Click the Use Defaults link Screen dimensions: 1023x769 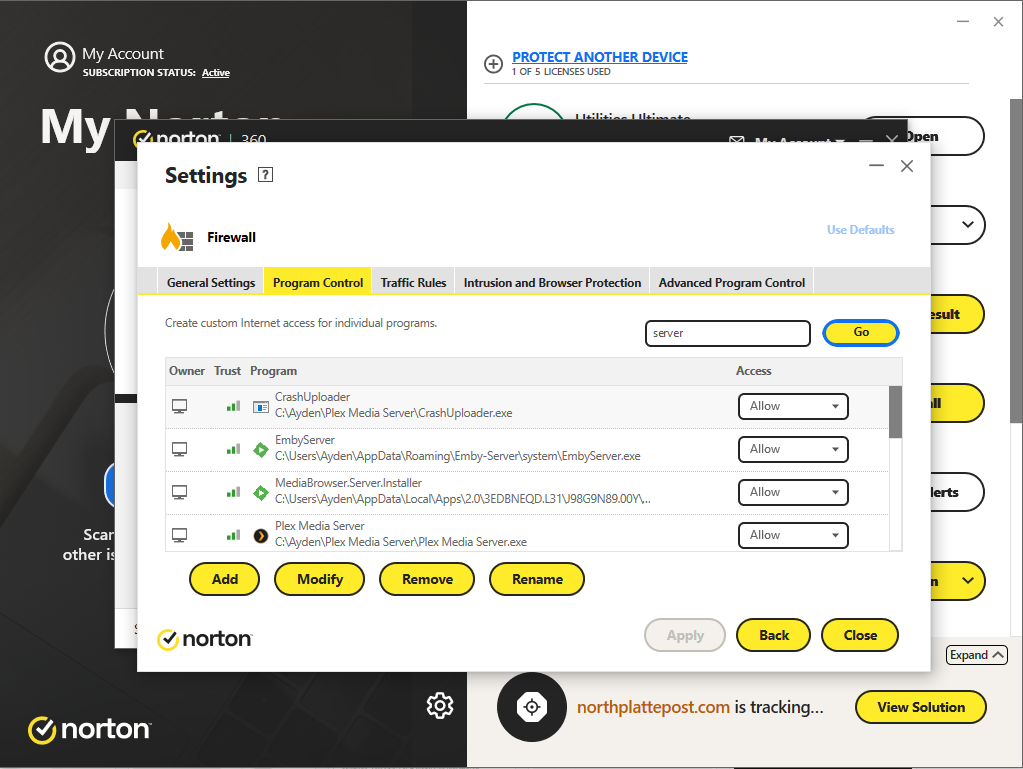pos(861,230)
